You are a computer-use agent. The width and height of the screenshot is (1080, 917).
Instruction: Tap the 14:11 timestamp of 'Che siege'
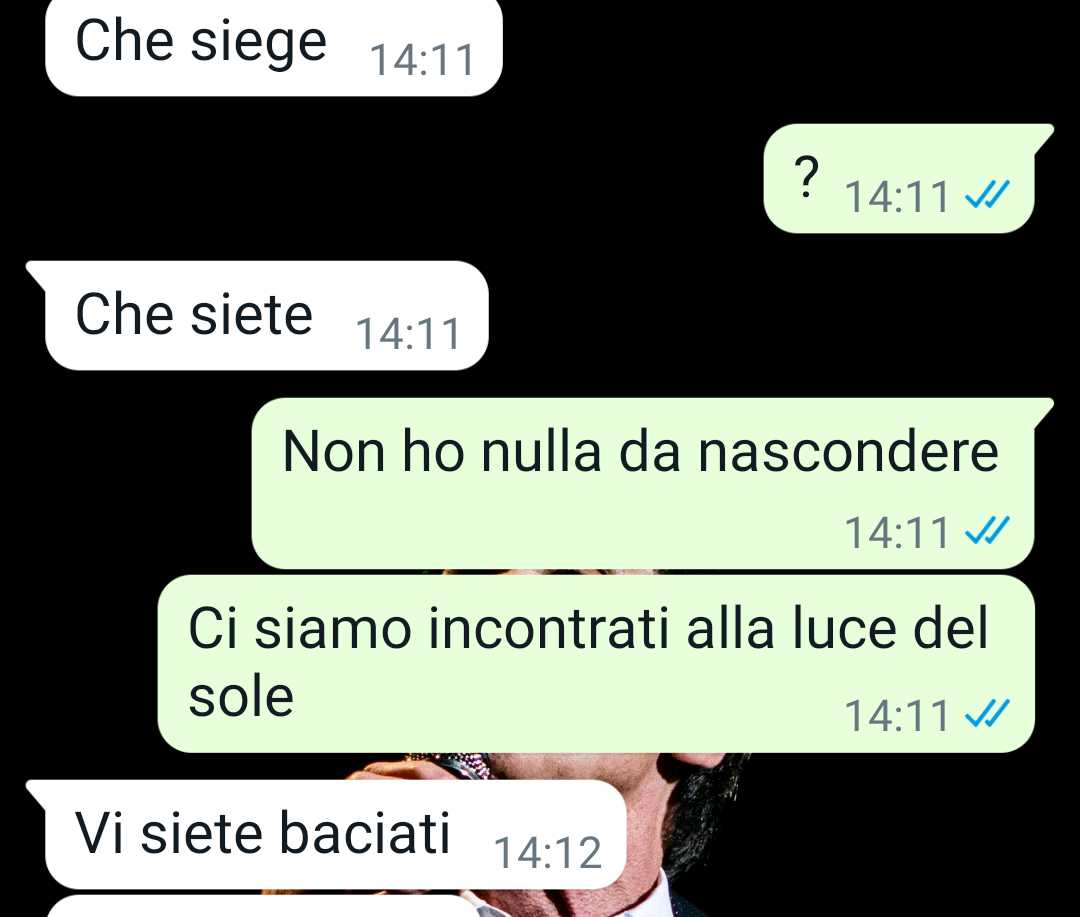422,60
